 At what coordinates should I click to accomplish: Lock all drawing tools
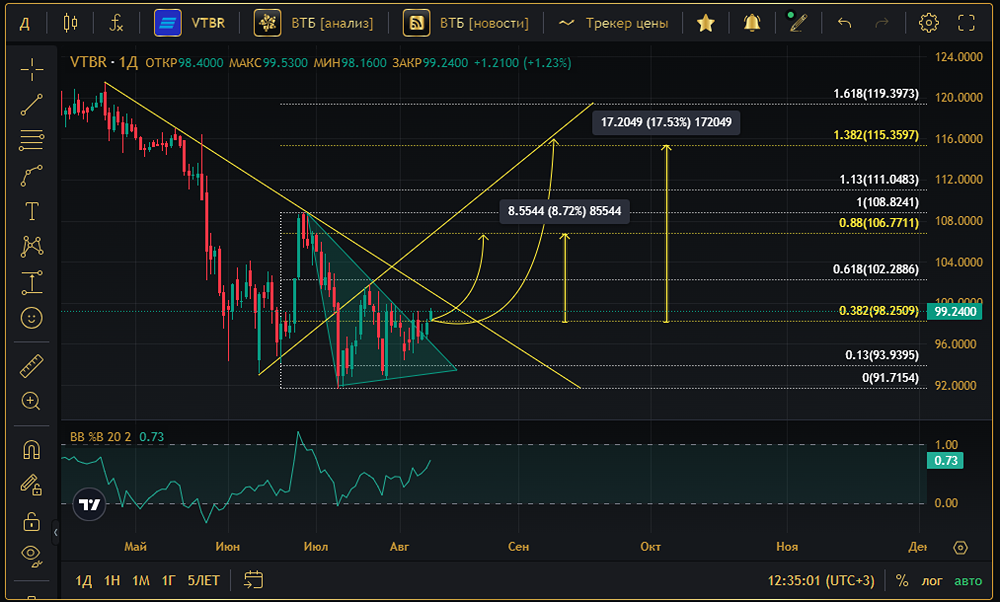pos(31,521)
